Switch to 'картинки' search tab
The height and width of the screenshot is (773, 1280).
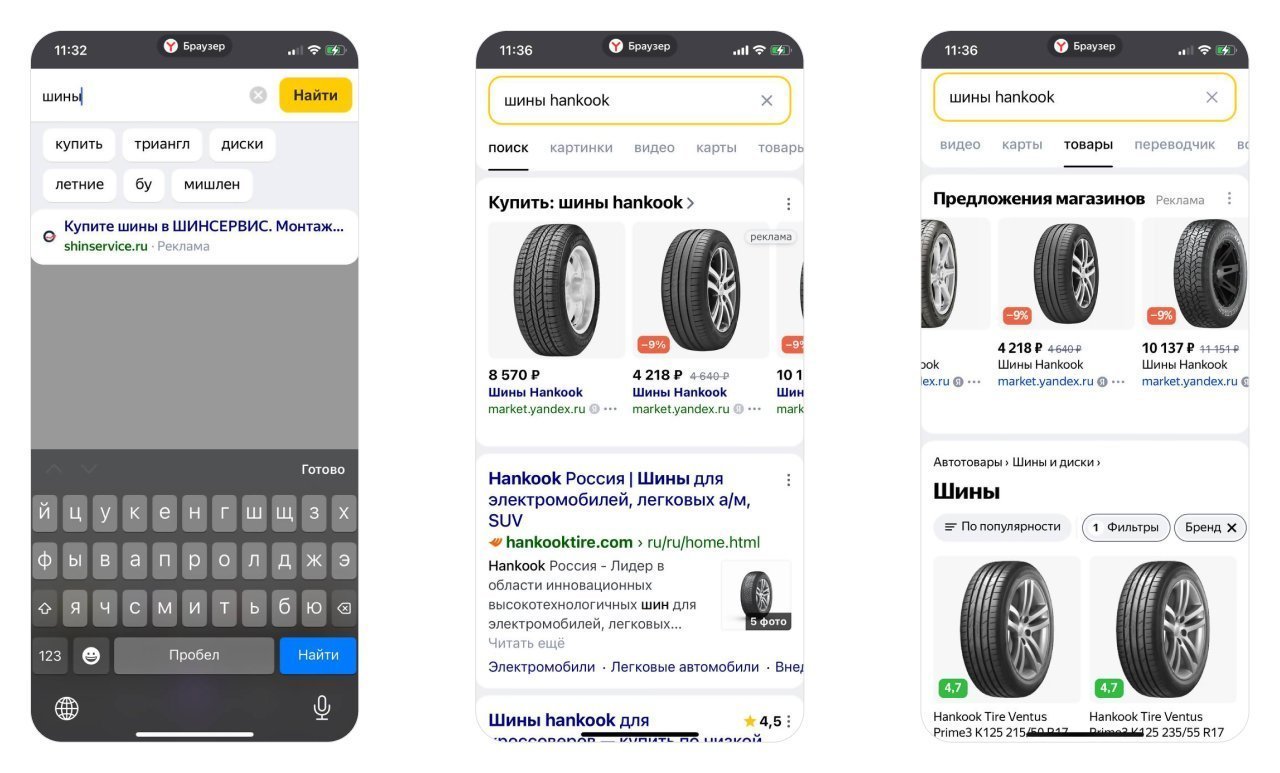click(581, 147)
